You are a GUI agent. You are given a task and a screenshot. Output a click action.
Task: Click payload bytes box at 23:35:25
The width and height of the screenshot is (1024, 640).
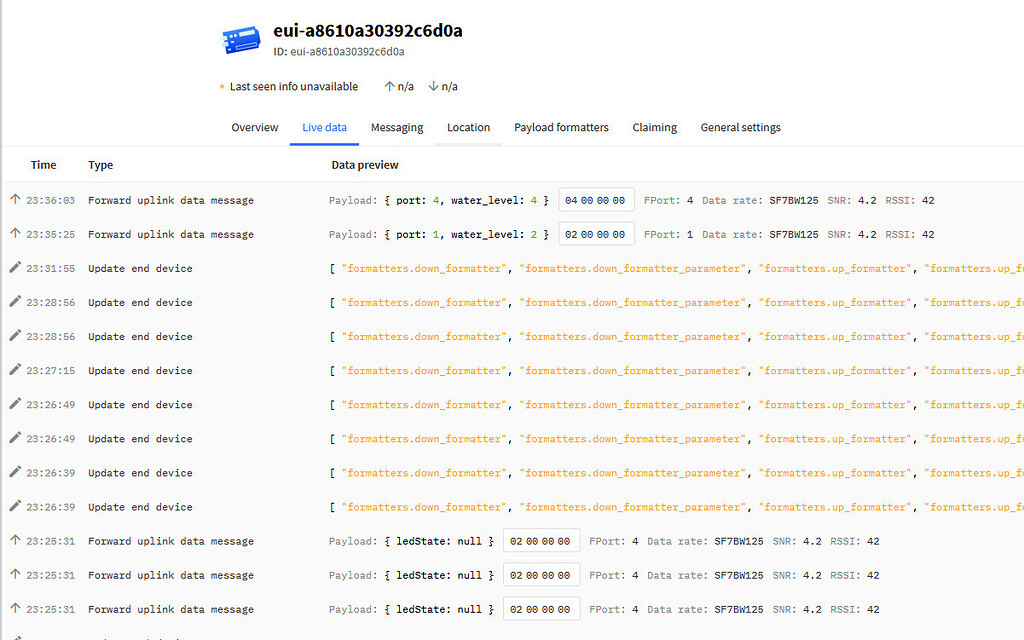coord(596,234)
